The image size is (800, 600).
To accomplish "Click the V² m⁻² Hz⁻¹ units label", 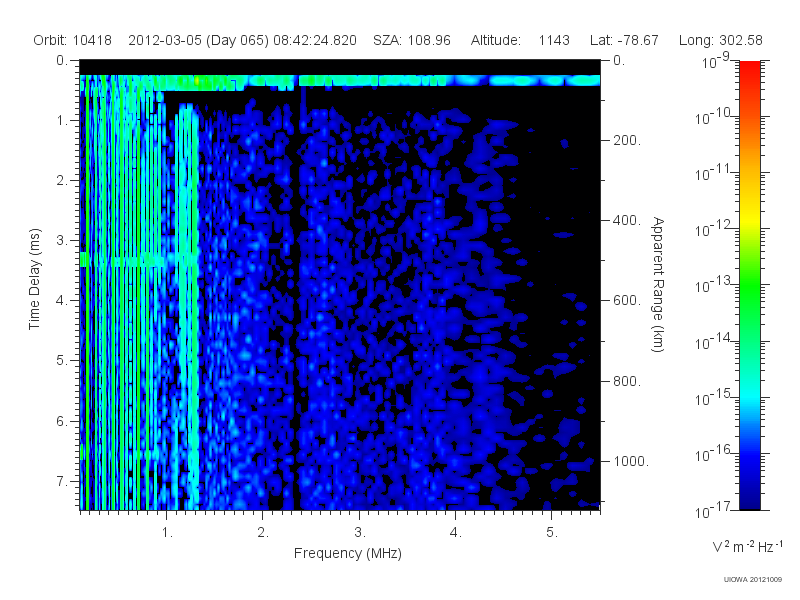I will tap(747, 546).
